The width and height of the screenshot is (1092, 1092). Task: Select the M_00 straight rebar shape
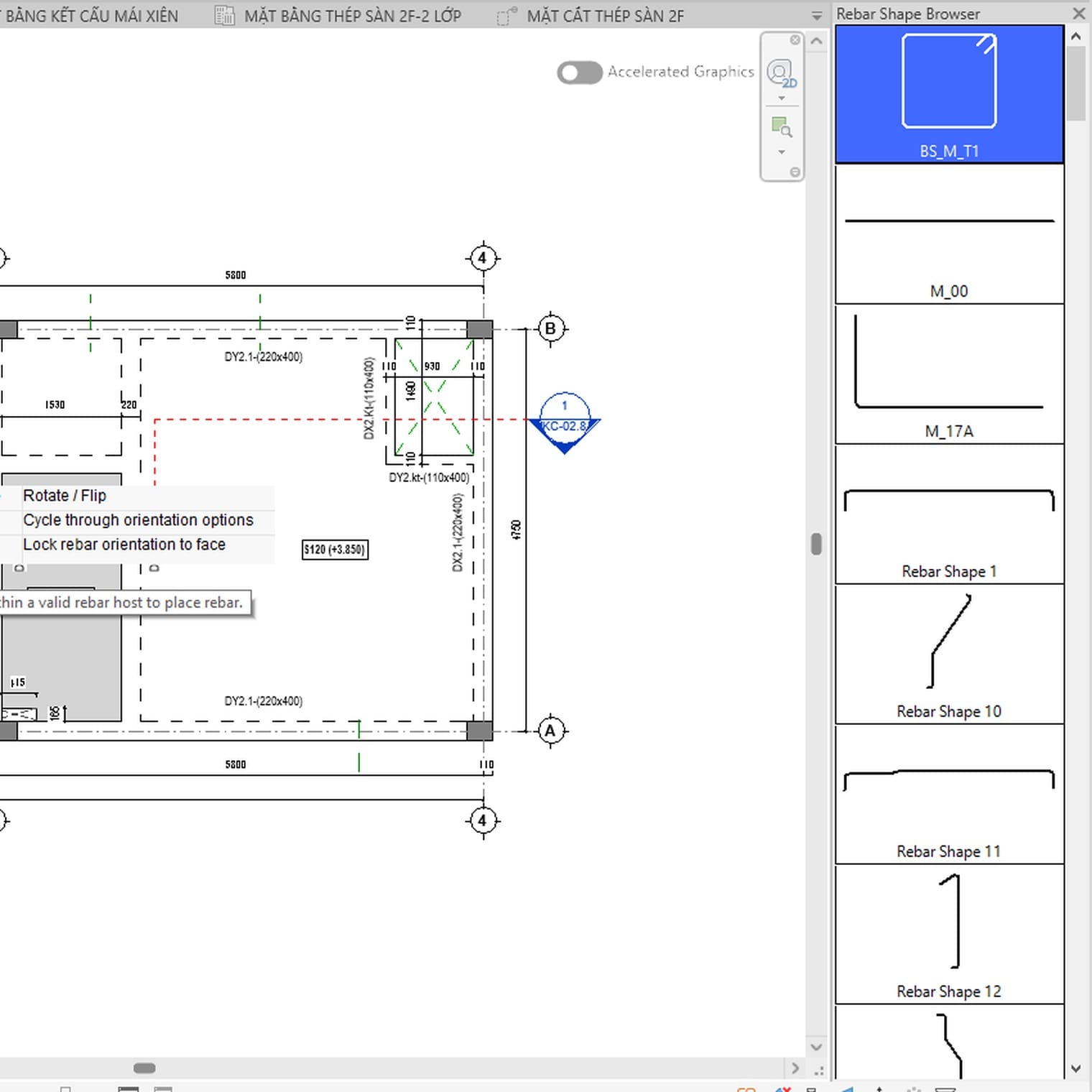949,234
